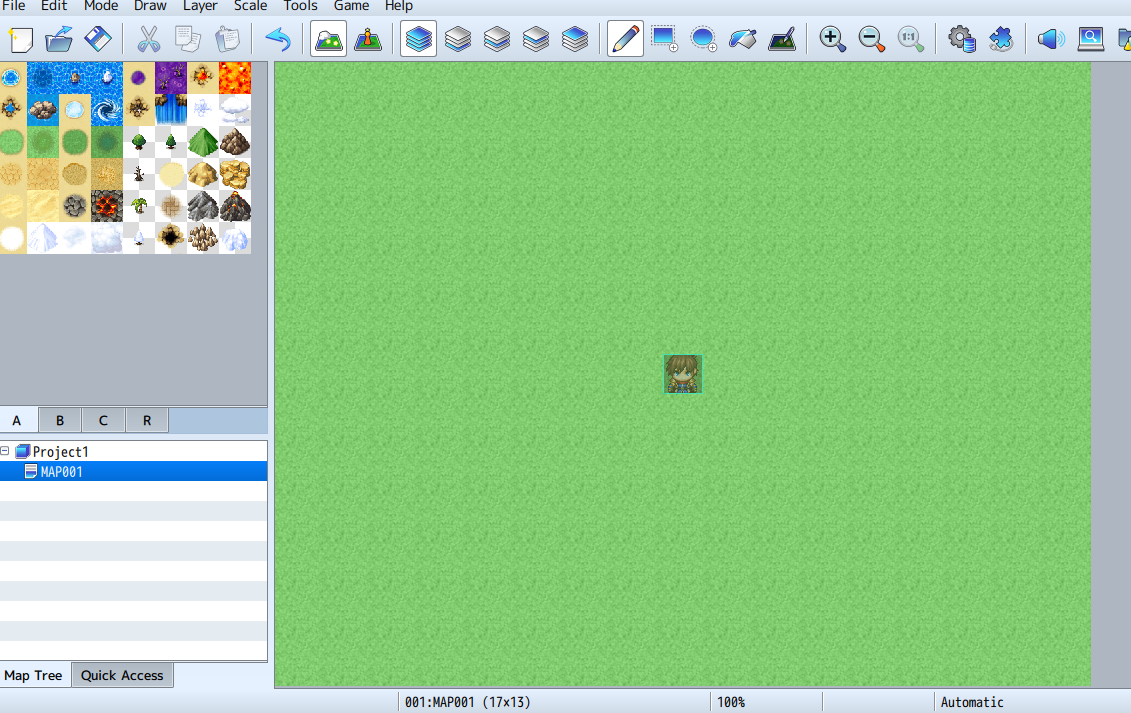This screenshot has width=1131, height=713.
Task: Open the Mode menu
Action: click(x=101, y=6)
